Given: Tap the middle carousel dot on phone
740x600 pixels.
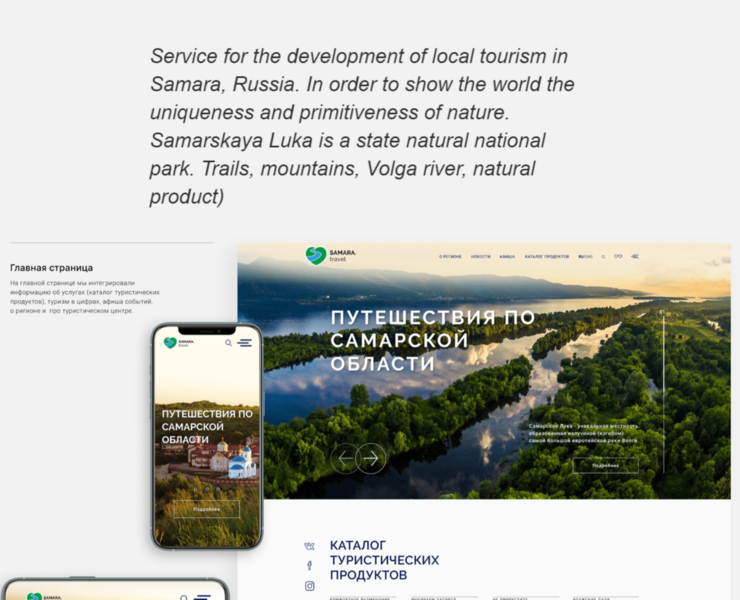Looking at the screenshot, I should point(207,490).
